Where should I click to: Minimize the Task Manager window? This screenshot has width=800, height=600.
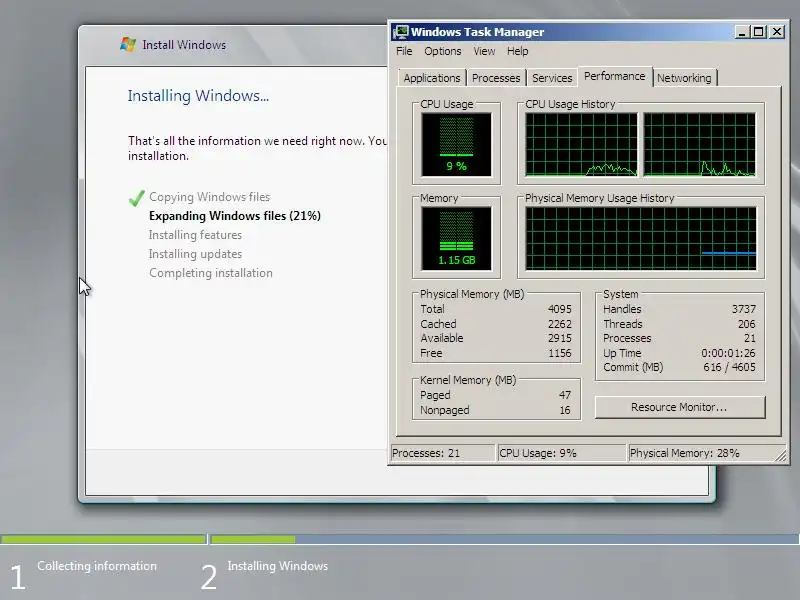click(x=742, y=32)
